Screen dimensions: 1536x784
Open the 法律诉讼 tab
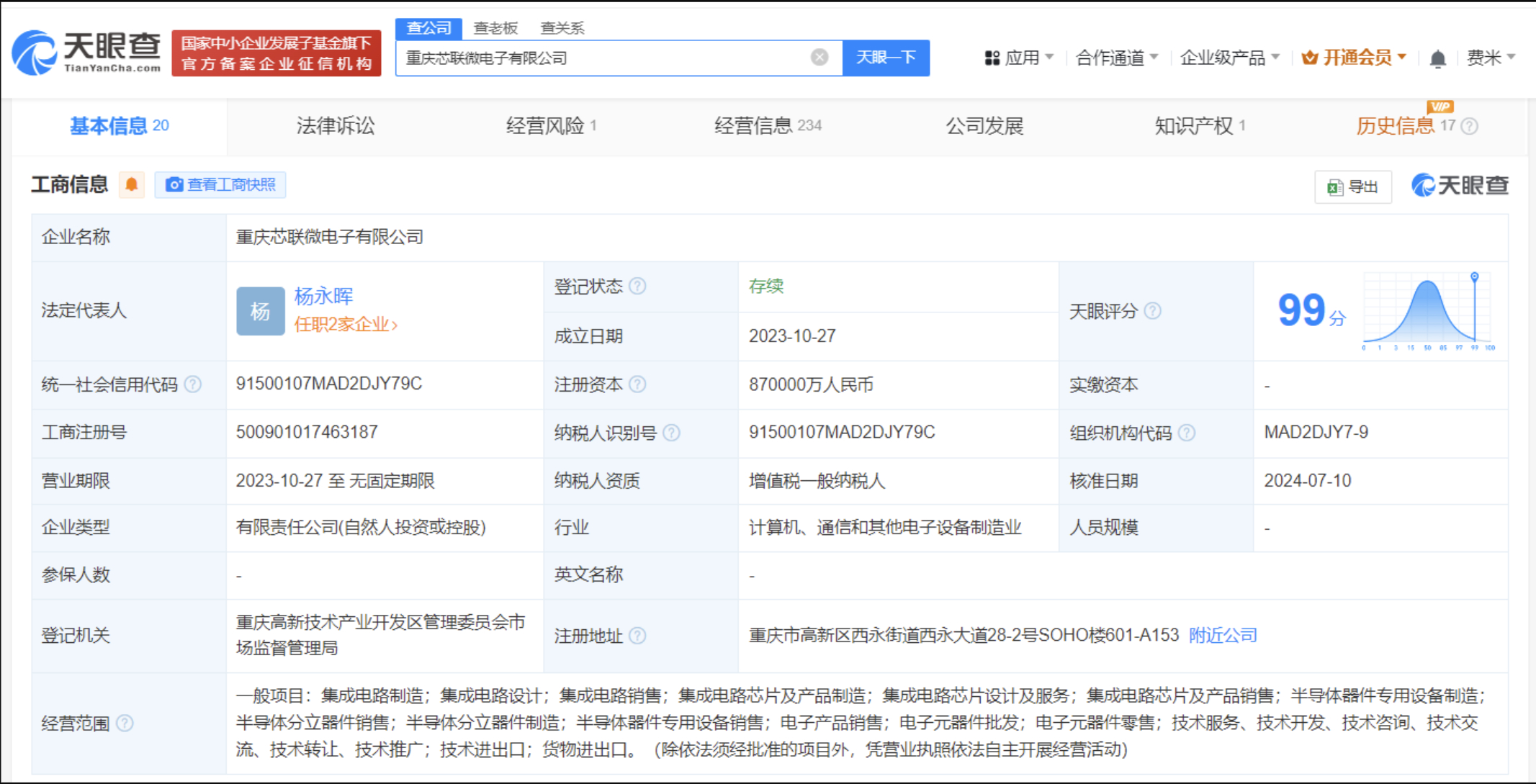[x=336, y=126]
